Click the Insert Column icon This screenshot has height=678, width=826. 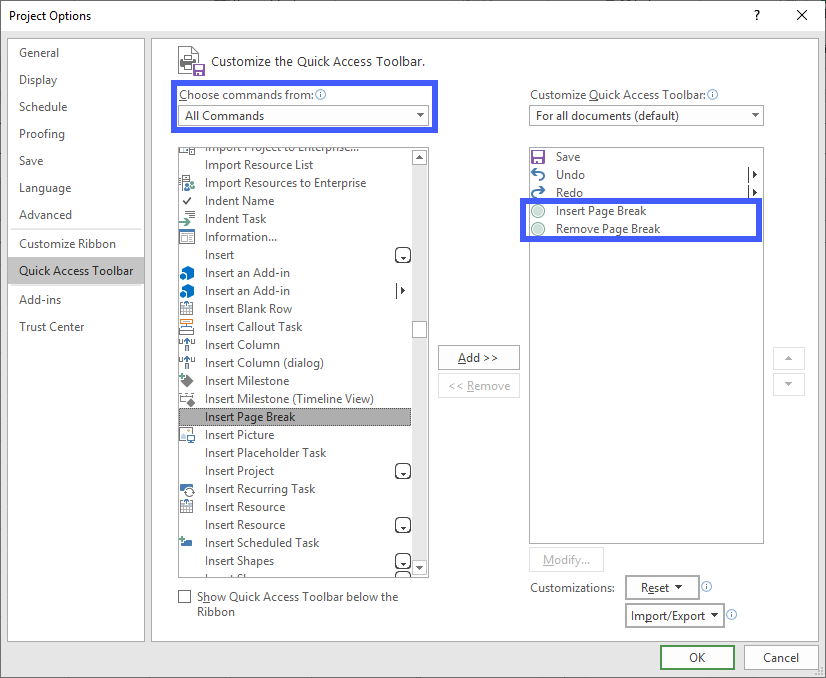(x=187, y=345)
